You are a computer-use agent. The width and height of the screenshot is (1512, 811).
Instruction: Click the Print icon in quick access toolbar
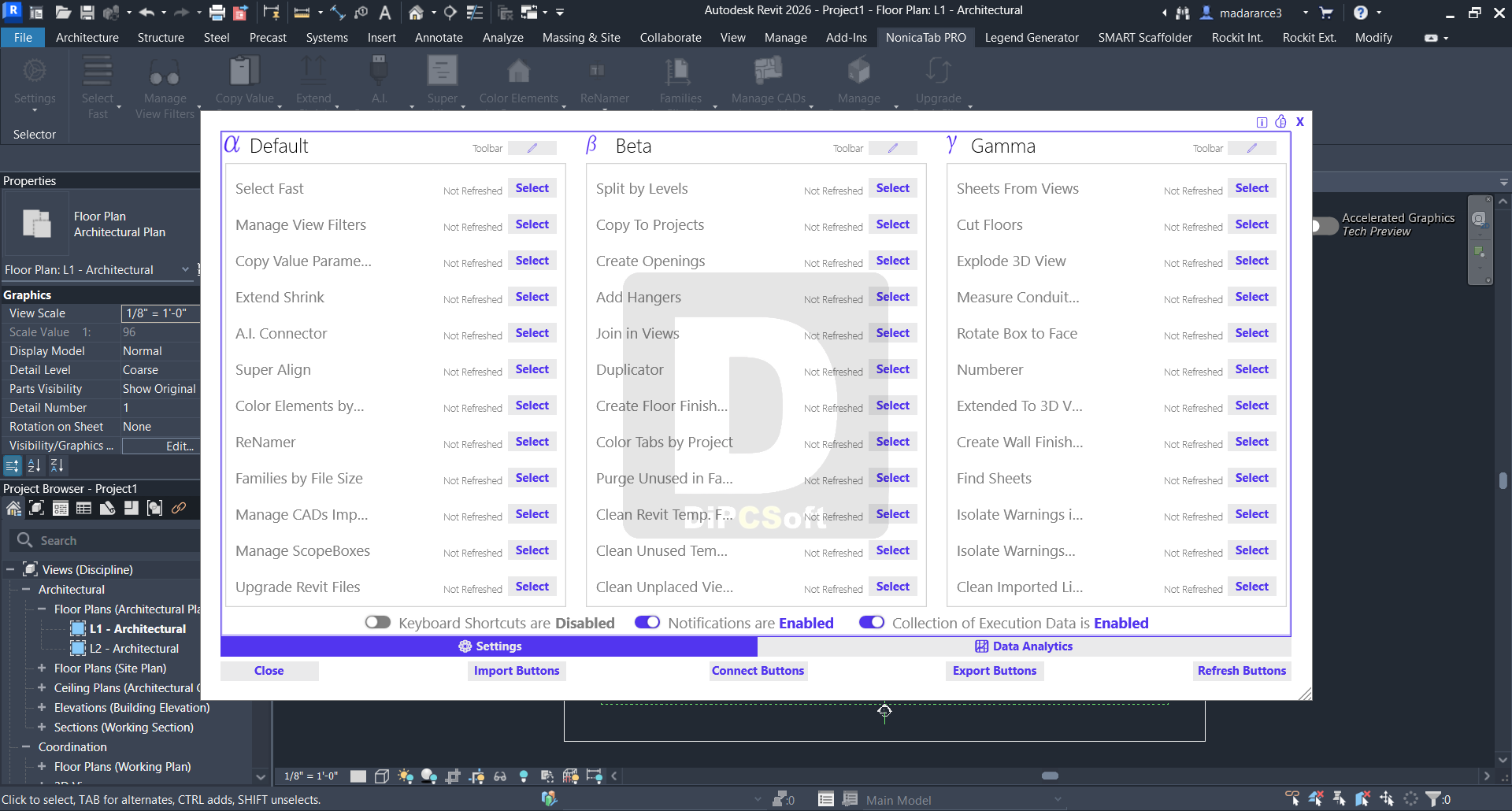tap(217, 13)
